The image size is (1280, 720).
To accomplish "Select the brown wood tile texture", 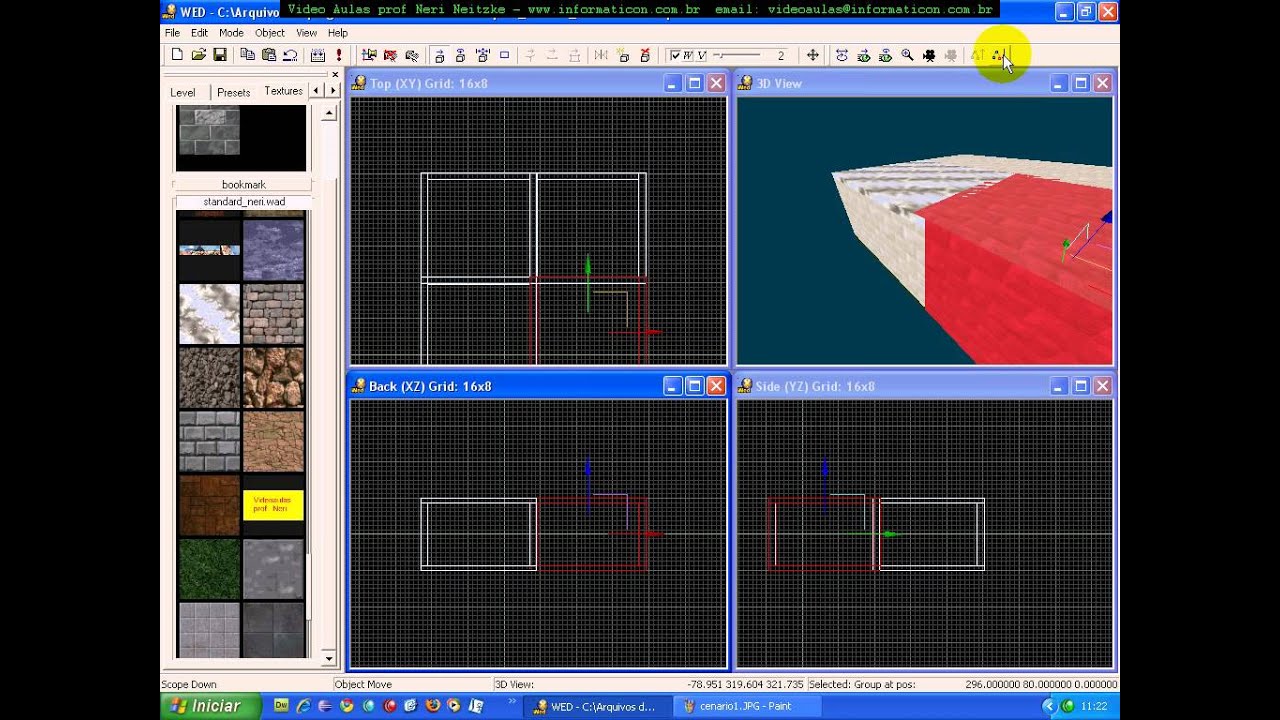I will [x=210, y=505].
